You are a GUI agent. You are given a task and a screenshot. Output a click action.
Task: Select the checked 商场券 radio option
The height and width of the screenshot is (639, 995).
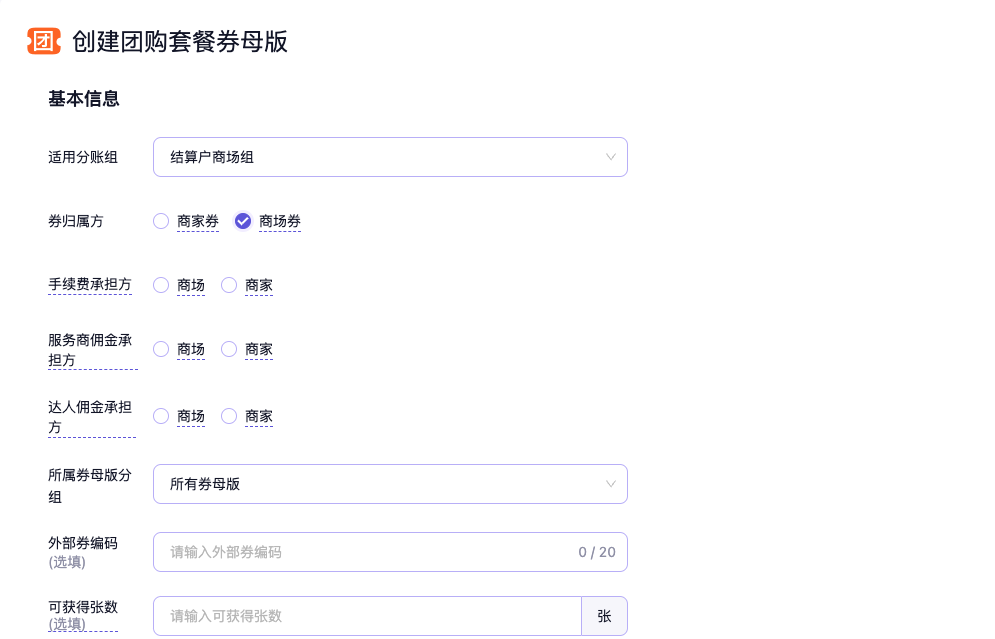coord(243,221)
